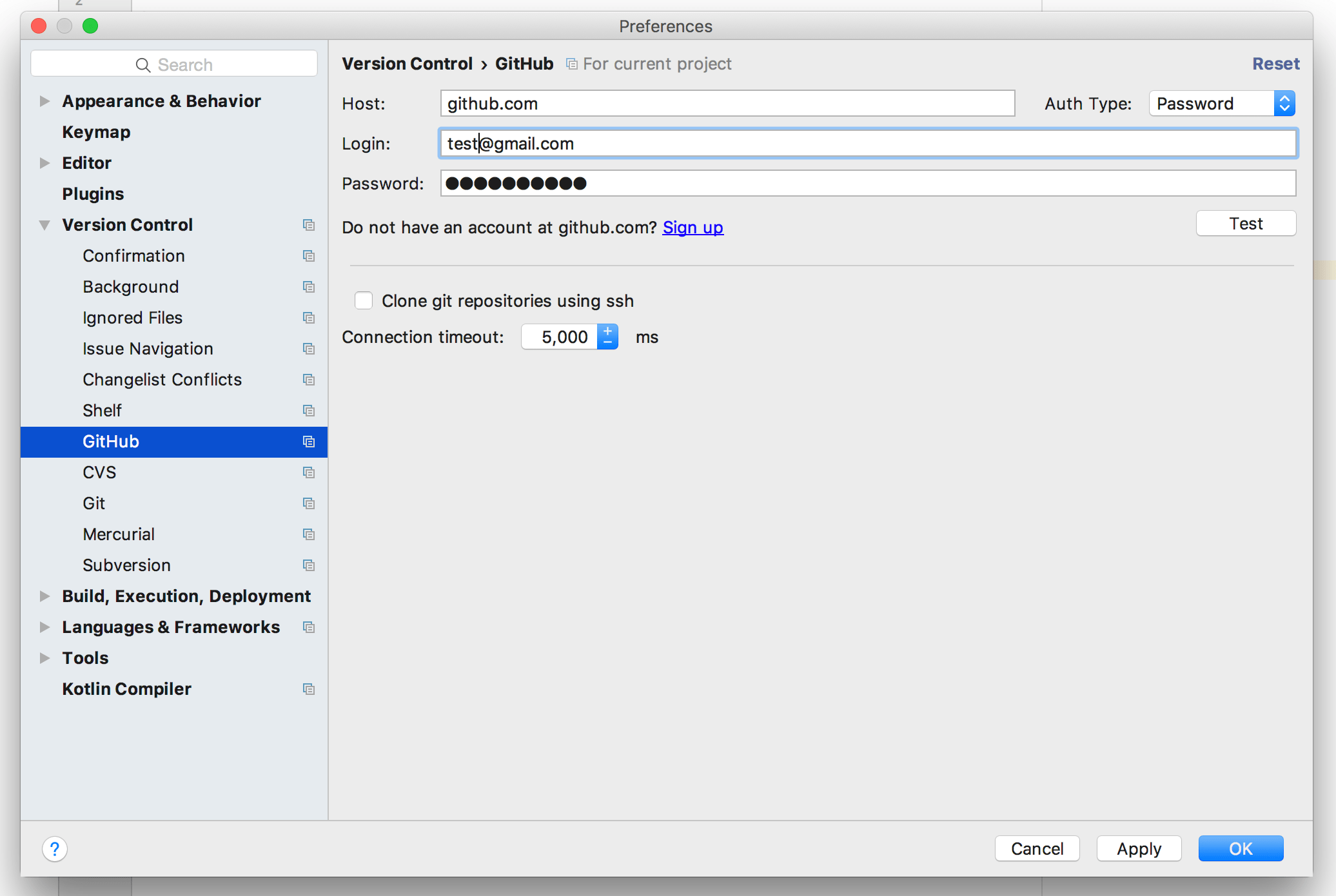The image size is (1336, 896).
Task: Click the settings icon next to Mercurial
Action: coord(308,534)
